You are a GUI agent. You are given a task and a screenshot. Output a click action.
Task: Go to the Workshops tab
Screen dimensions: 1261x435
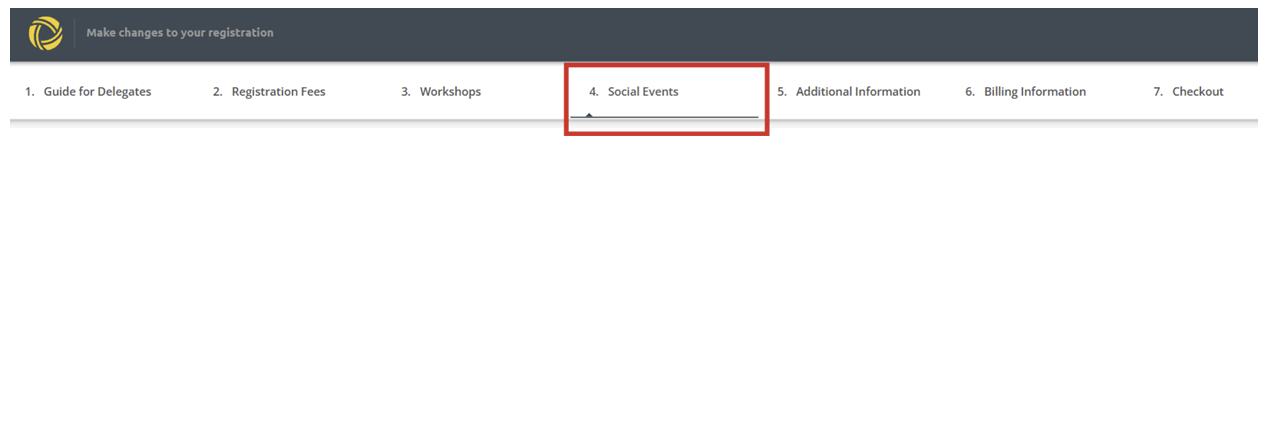coord(450,92)
